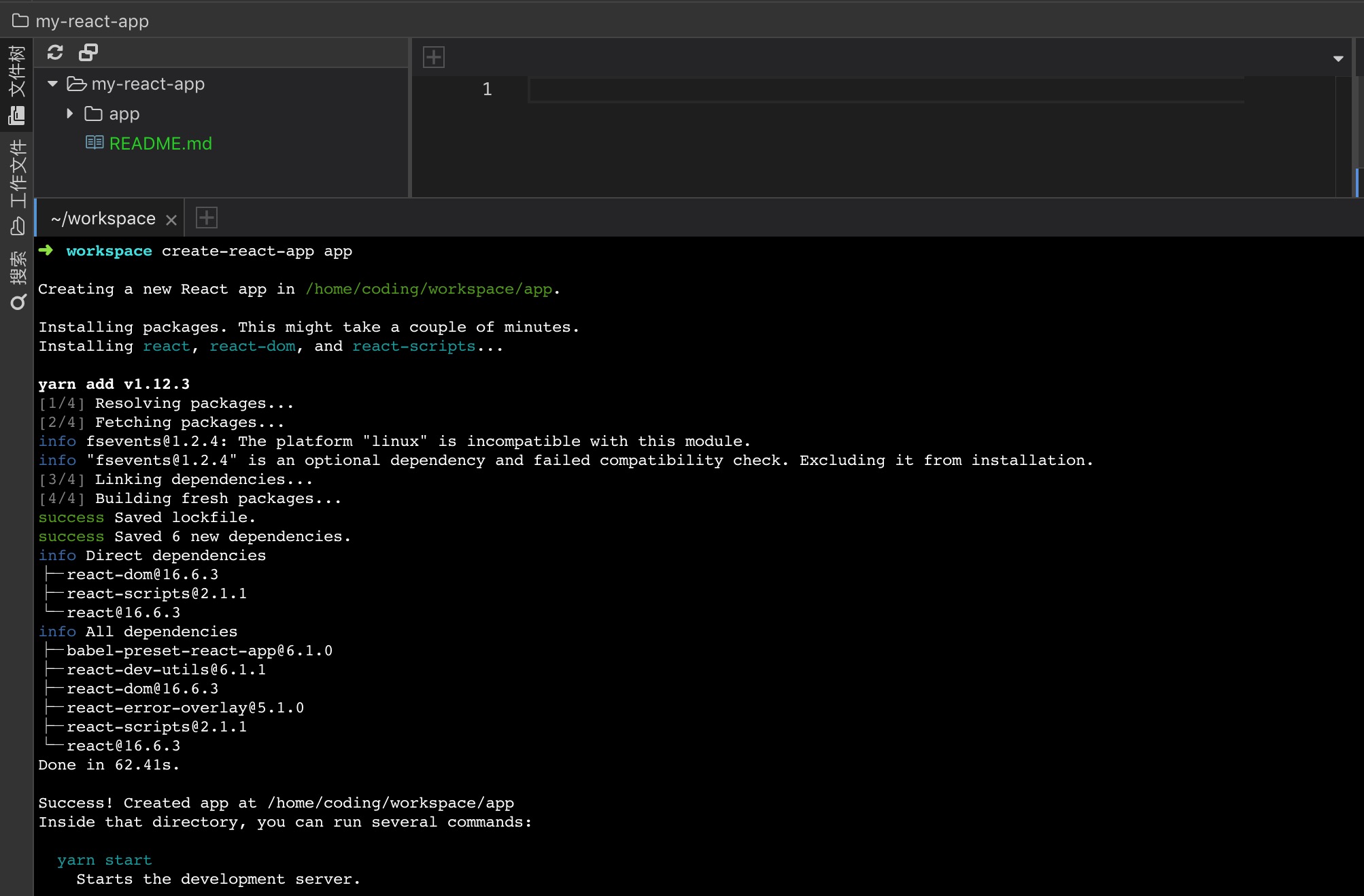Click 'react-error-overlay@5.1.0' dependency line
The height and width of the screenshot is (896, 1364).
[x=185, y=708]
